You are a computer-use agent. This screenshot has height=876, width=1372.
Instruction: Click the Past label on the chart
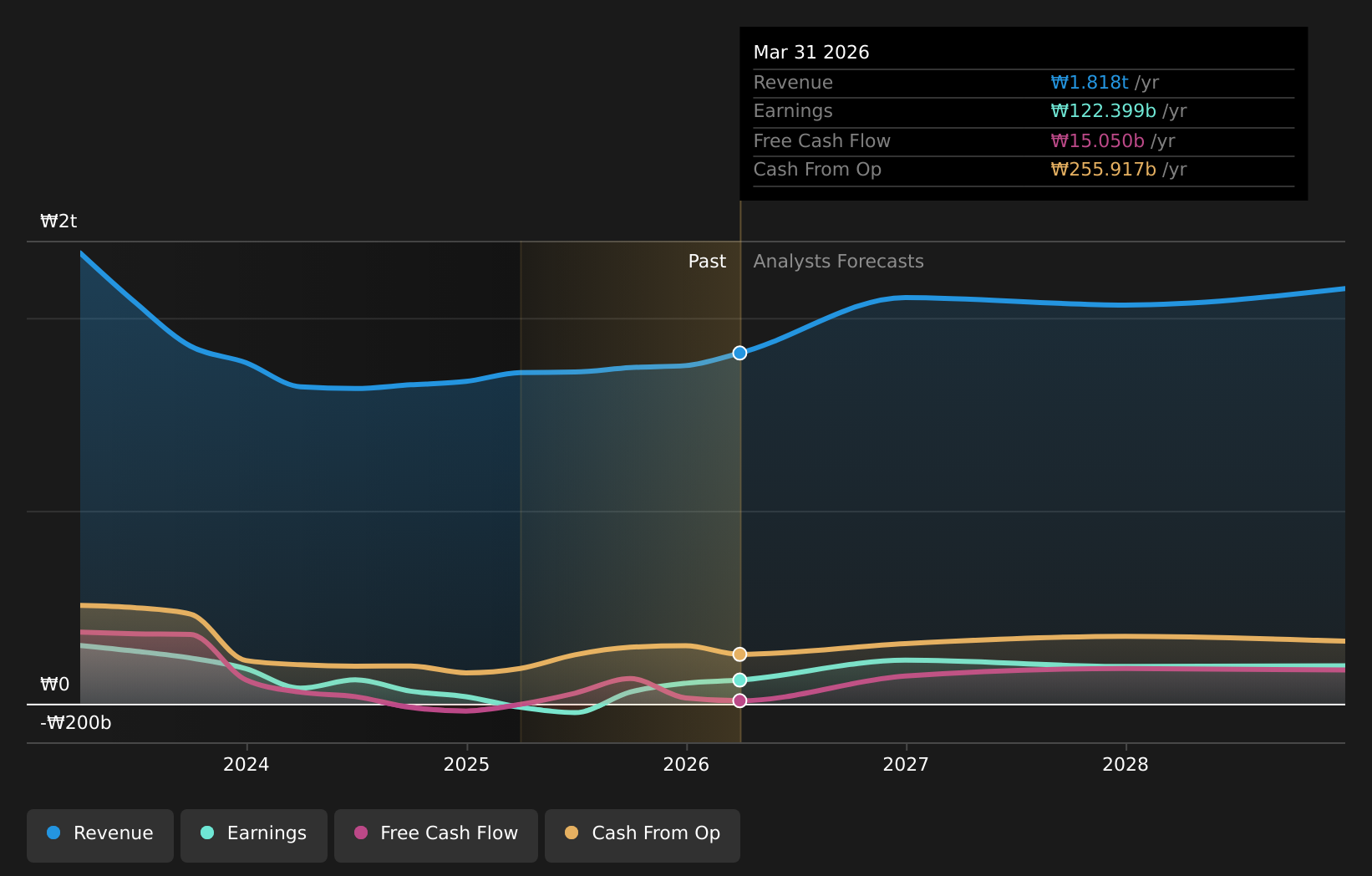[x=707, y=261]
